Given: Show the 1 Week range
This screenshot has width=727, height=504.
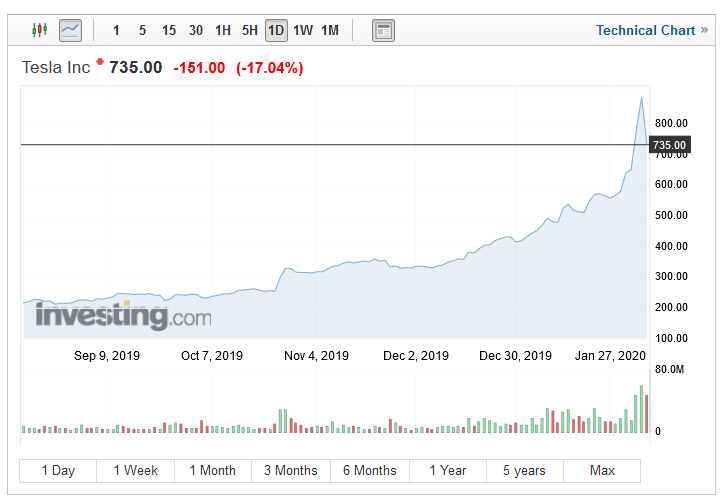Looking at the screenshot, I should tap(135, 471).
